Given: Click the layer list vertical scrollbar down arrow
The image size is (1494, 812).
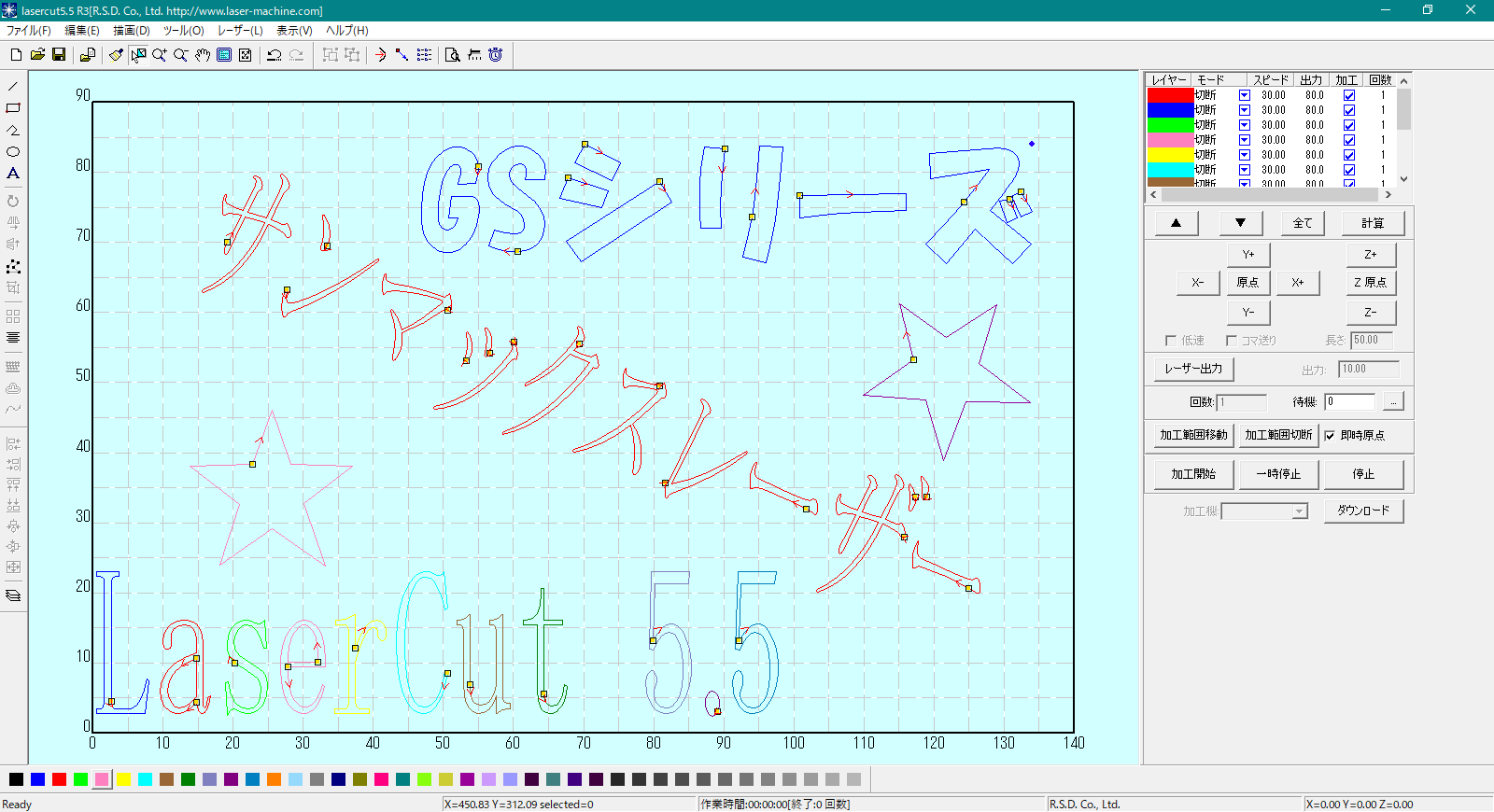Looking at the screenshot, I should pos(1403,179).
